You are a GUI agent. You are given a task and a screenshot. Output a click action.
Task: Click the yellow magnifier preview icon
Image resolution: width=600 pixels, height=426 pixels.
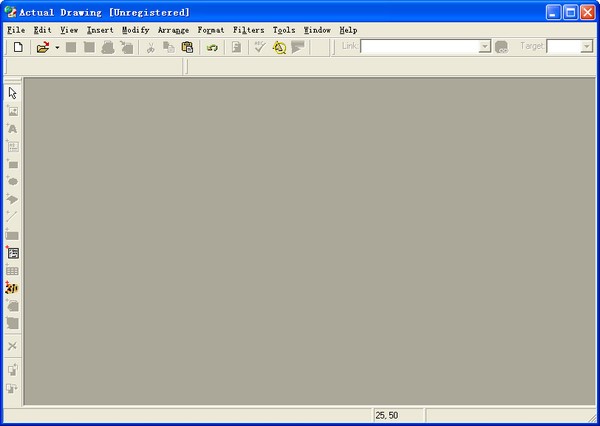(279, 48)
